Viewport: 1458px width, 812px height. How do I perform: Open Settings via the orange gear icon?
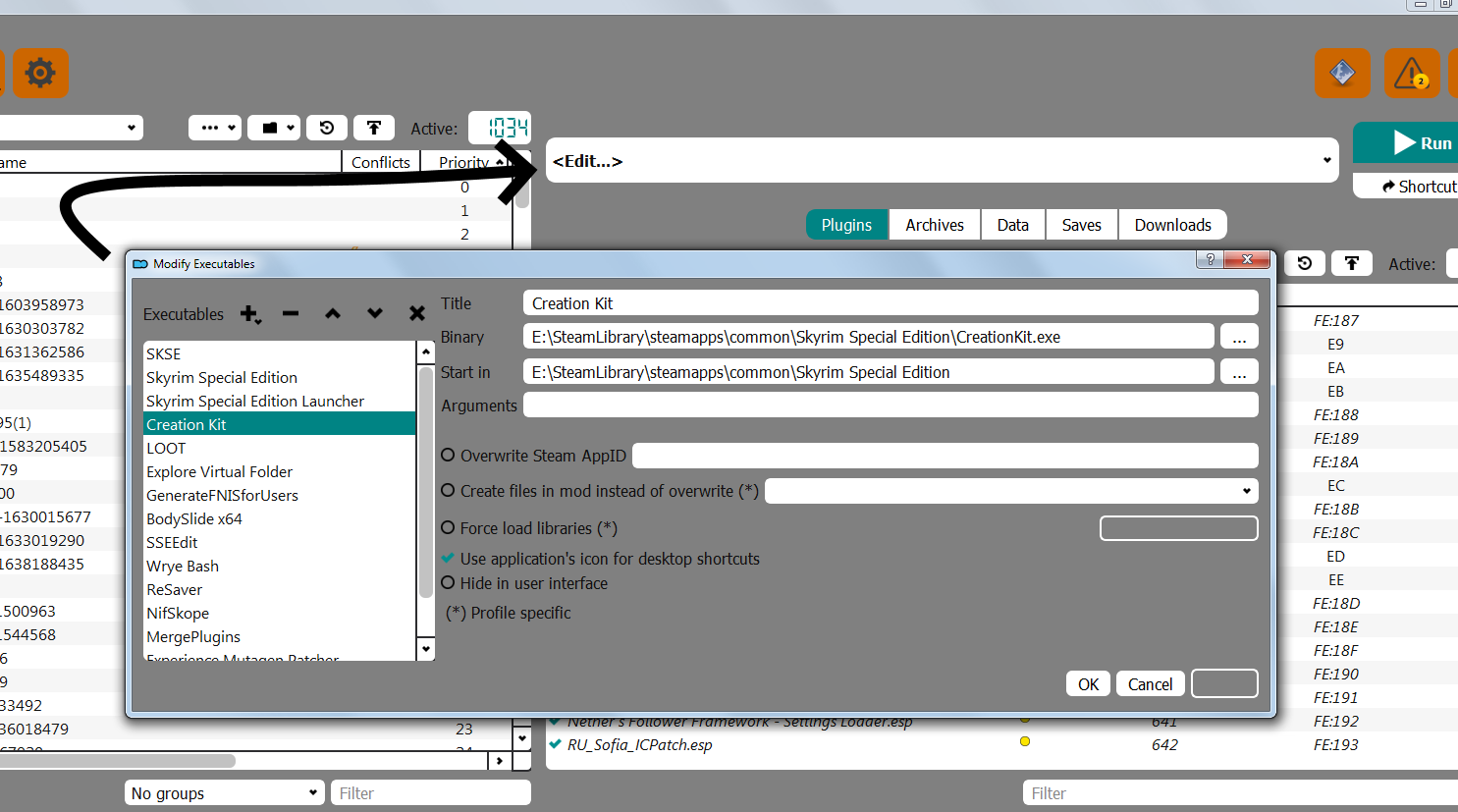[x=40, y=73]
